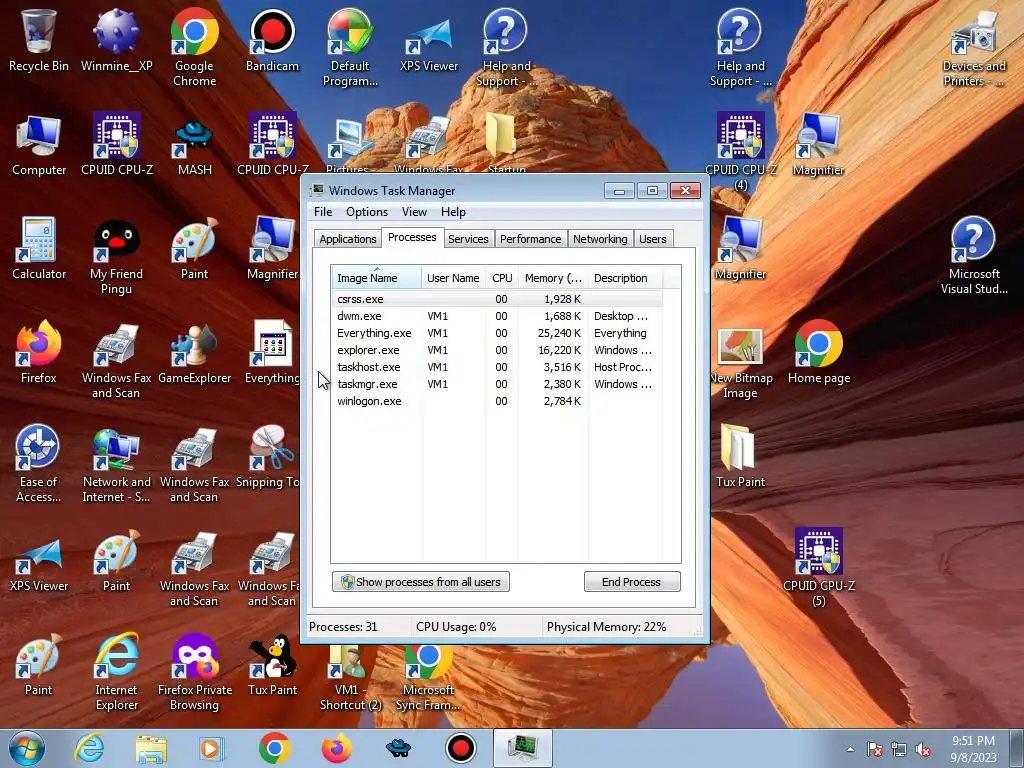Select CPUID CPU-Z (4) desktop shortcut
1024x768 pixels.
pyautogui.click(x=740, y=152)
